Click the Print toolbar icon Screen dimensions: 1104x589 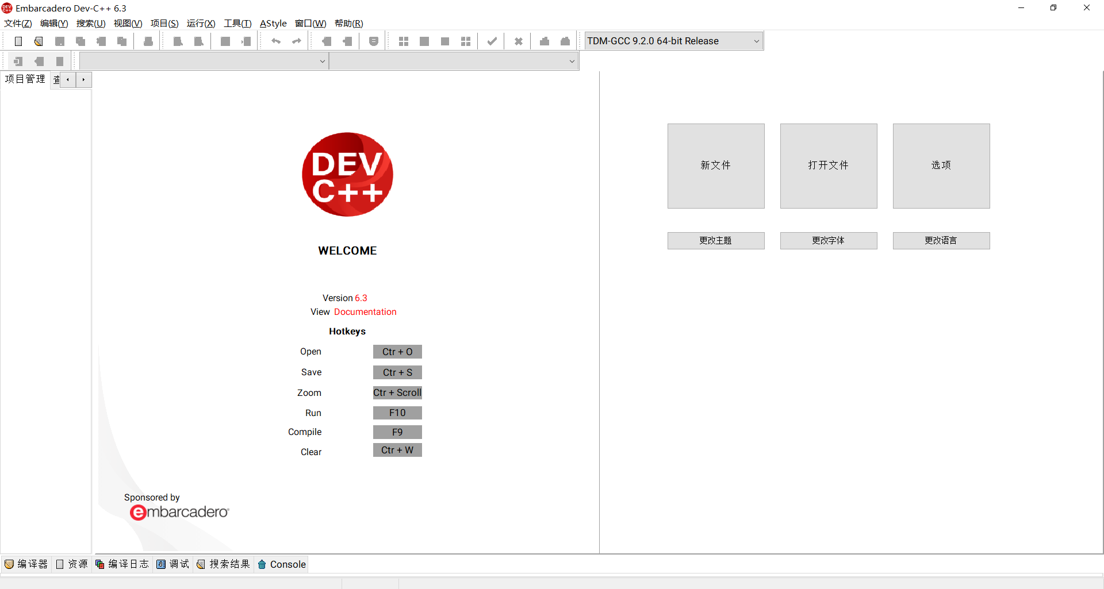pos(148,42)
